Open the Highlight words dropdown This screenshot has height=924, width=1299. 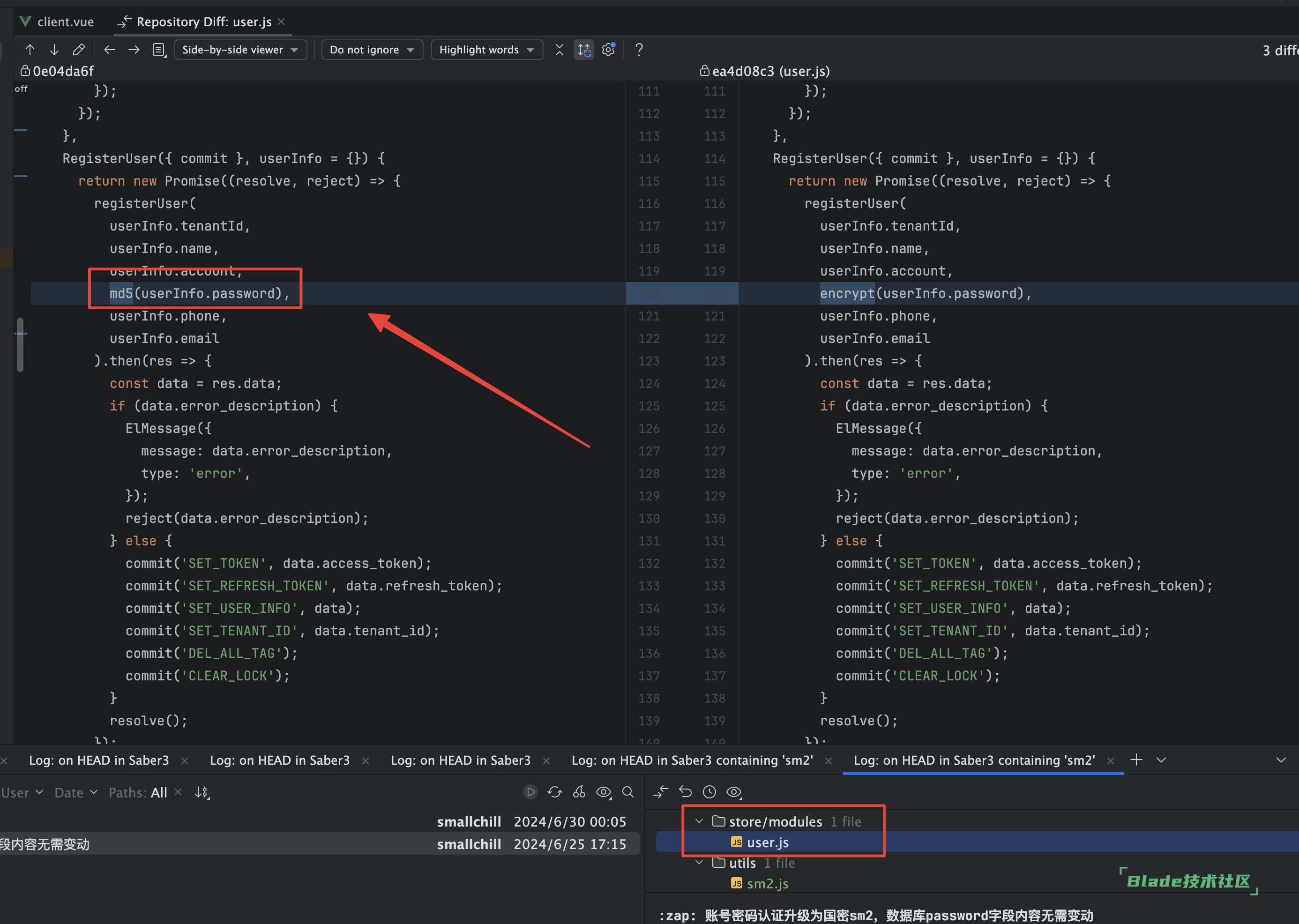click(x=487, y=50)
